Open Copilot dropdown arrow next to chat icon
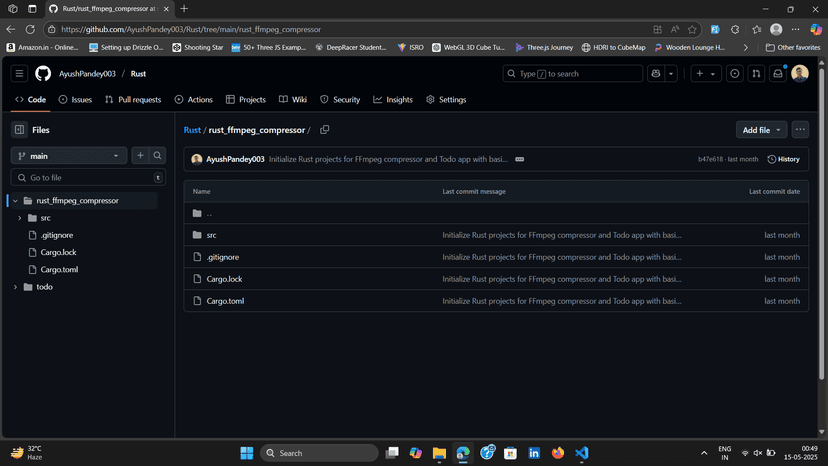 click(671, 73)
